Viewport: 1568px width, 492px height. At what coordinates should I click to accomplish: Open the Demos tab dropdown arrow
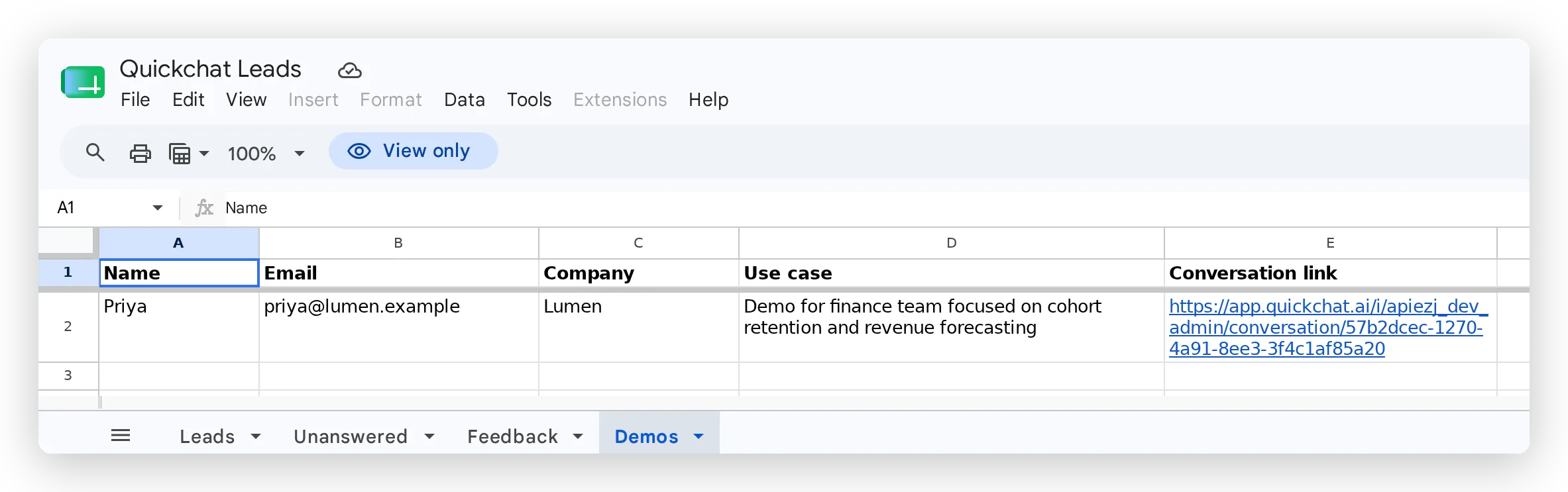click(699, 436)
